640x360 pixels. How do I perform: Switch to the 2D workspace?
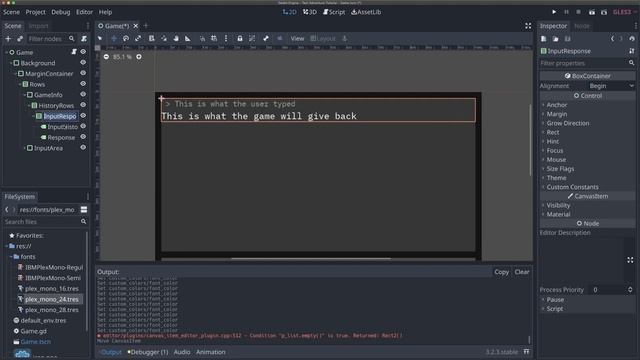[289, 12]
